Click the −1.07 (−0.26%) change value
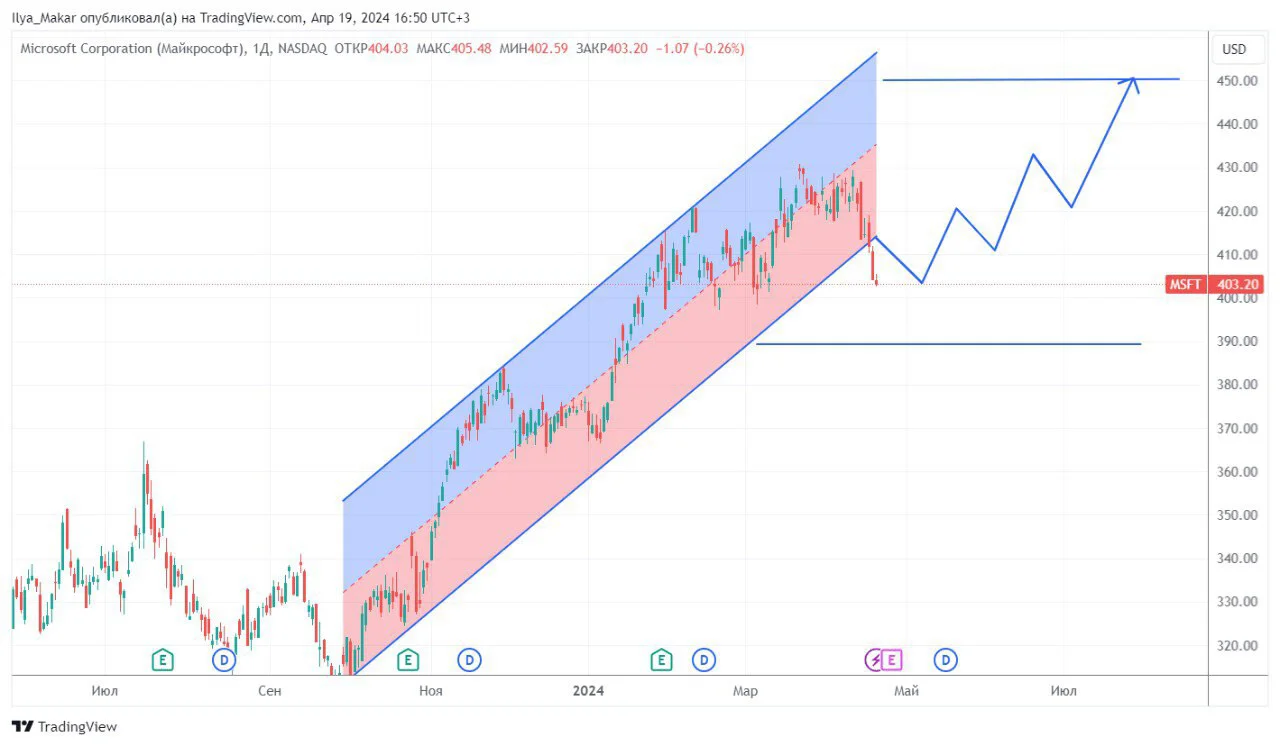 [x=700, y=48]
